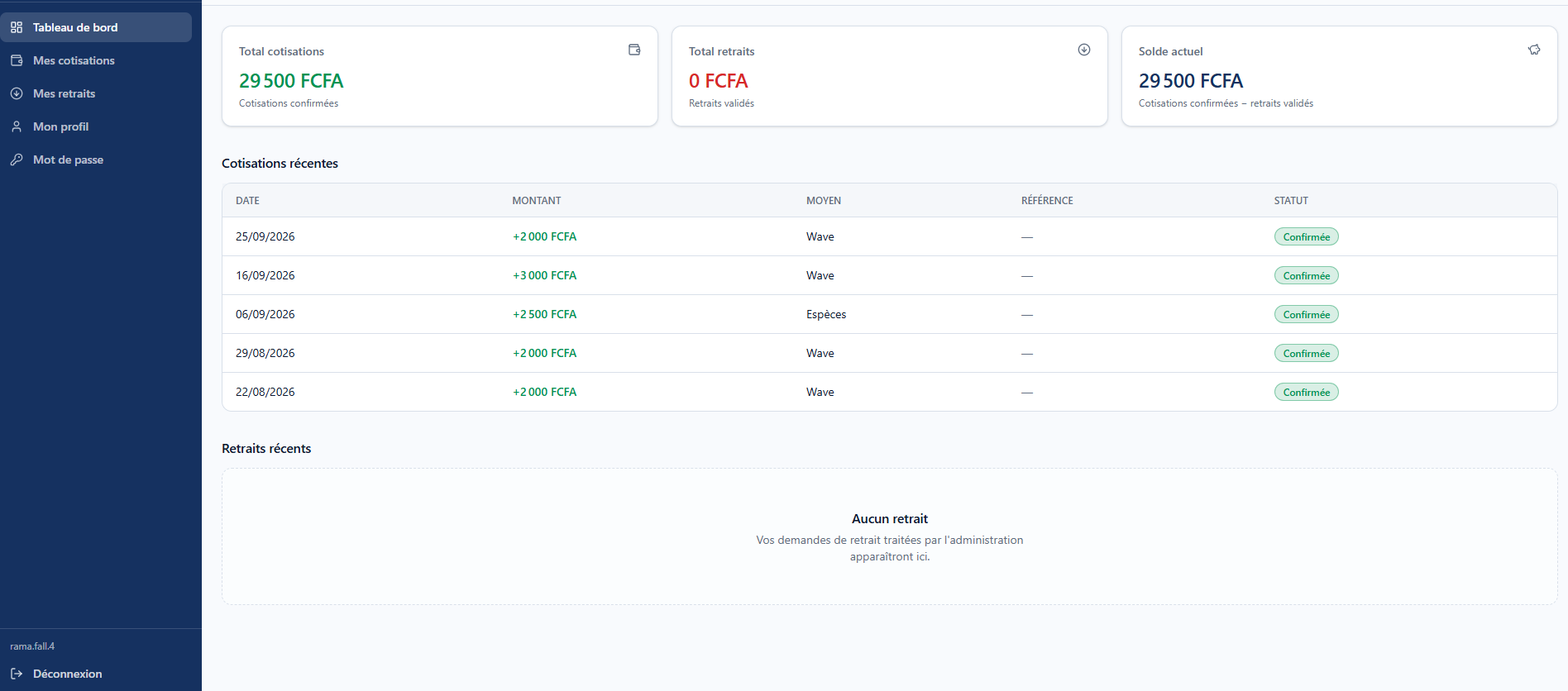The height and width of the screenshot is (691, 1568).
Task: Click the Déconnexion logout icon
Action: coord(17,674)
